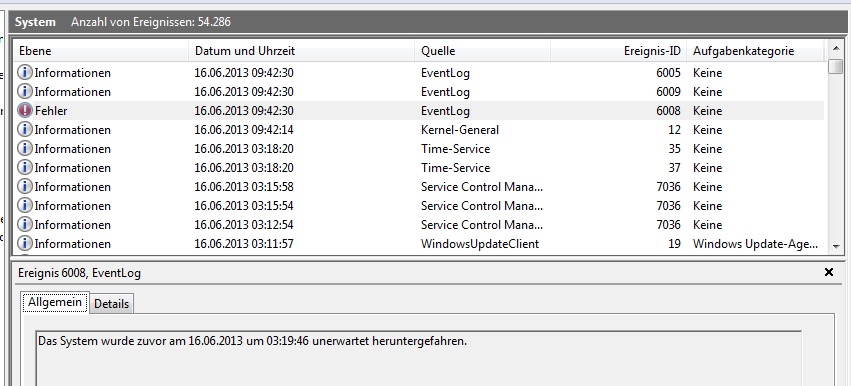Select the Allgemein tab
851x386 pixels.
(55, 302)
